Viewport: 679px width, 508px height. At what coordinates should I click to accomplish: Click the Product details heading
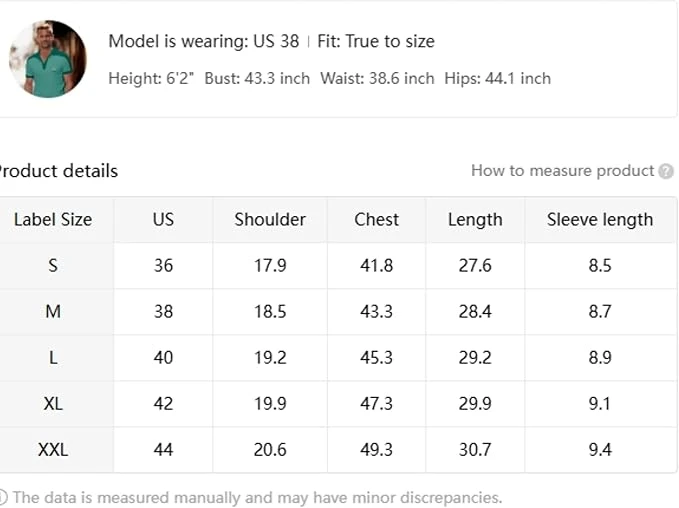pyautogui.click(x=57, y=171)
